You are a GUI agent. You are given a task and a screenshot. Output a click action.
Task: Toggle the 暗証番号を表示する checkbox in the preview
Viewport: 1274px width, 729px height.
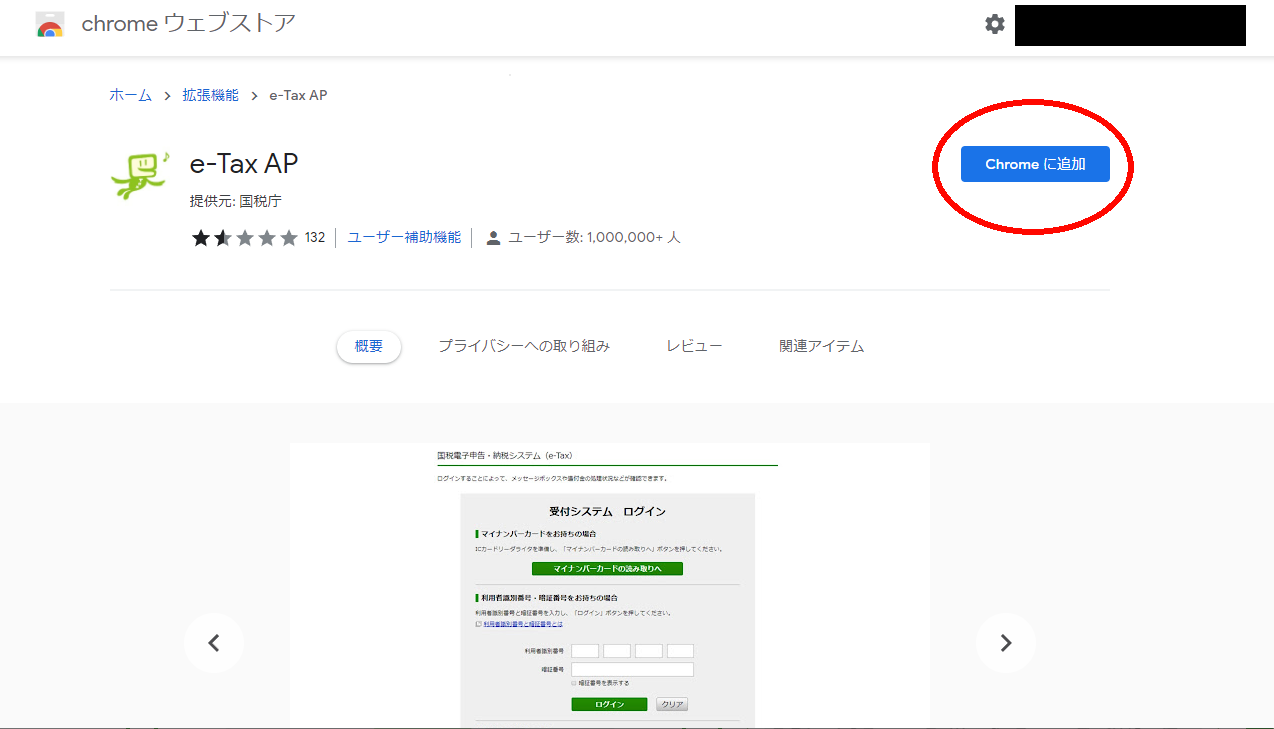(575, 683)
